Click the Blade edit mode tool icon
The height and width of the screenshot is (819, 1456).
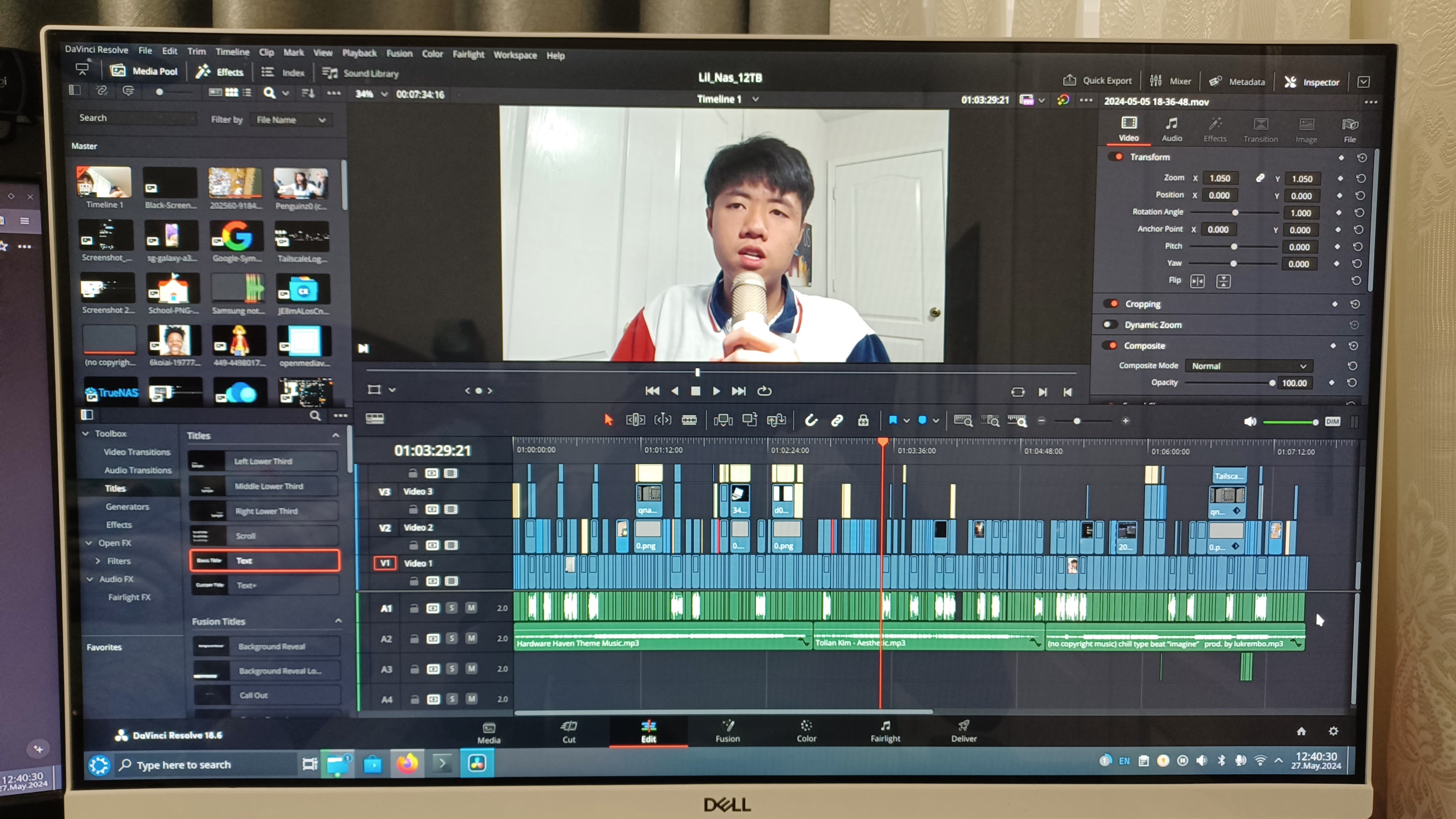pyautogui.click(x=689, y=420)
